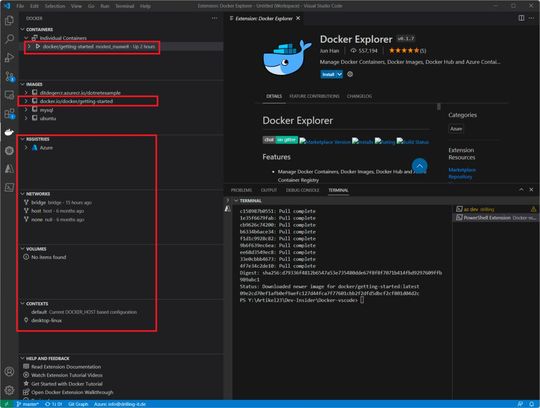The height and width of the screenshot is (408, 540).
Task: Click the notifications bell in status bar
Action: pyautogui.click(x=532, y=404)
